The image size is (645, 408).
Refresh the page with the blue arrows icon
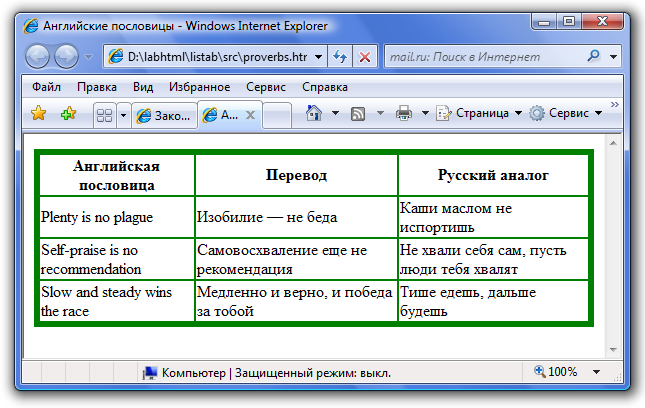(340, 56)
